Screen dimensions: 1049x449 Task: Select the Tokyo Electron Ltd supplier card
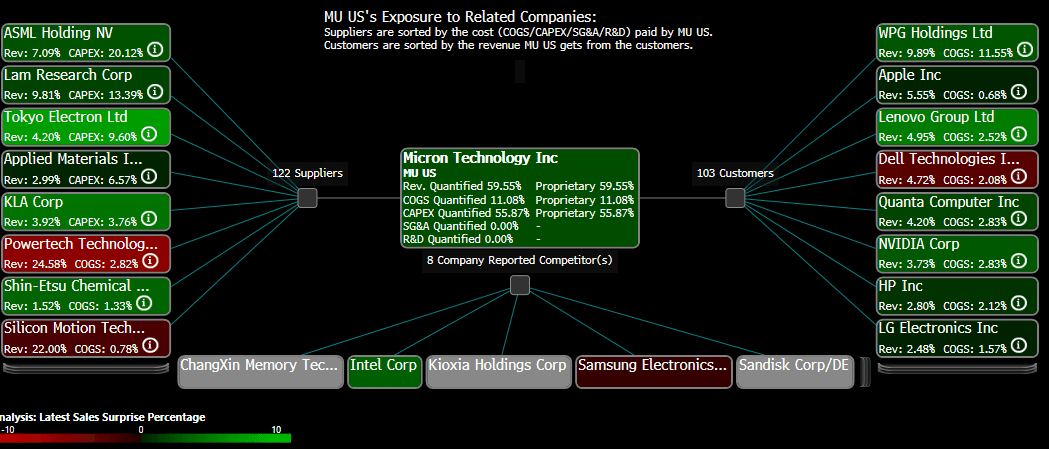point(86,125)
